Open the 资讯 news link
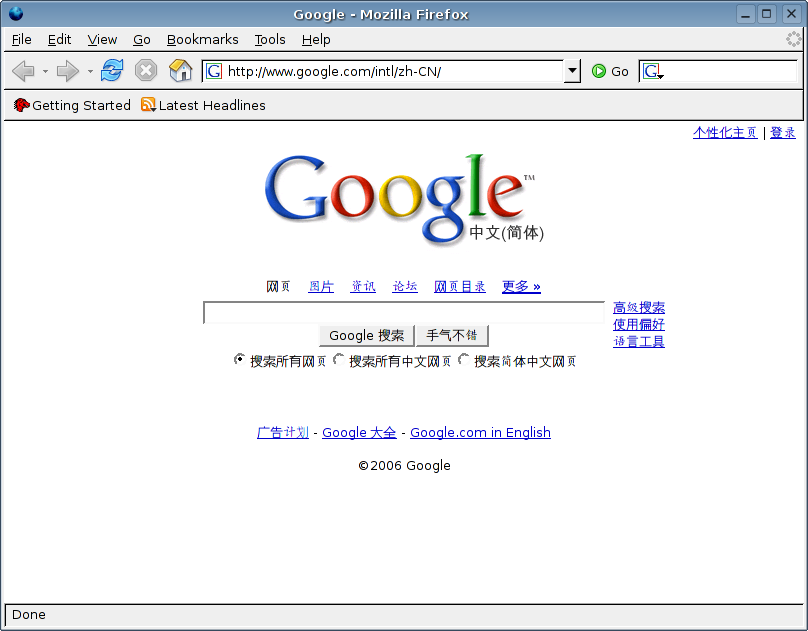 tap(363, 286)
